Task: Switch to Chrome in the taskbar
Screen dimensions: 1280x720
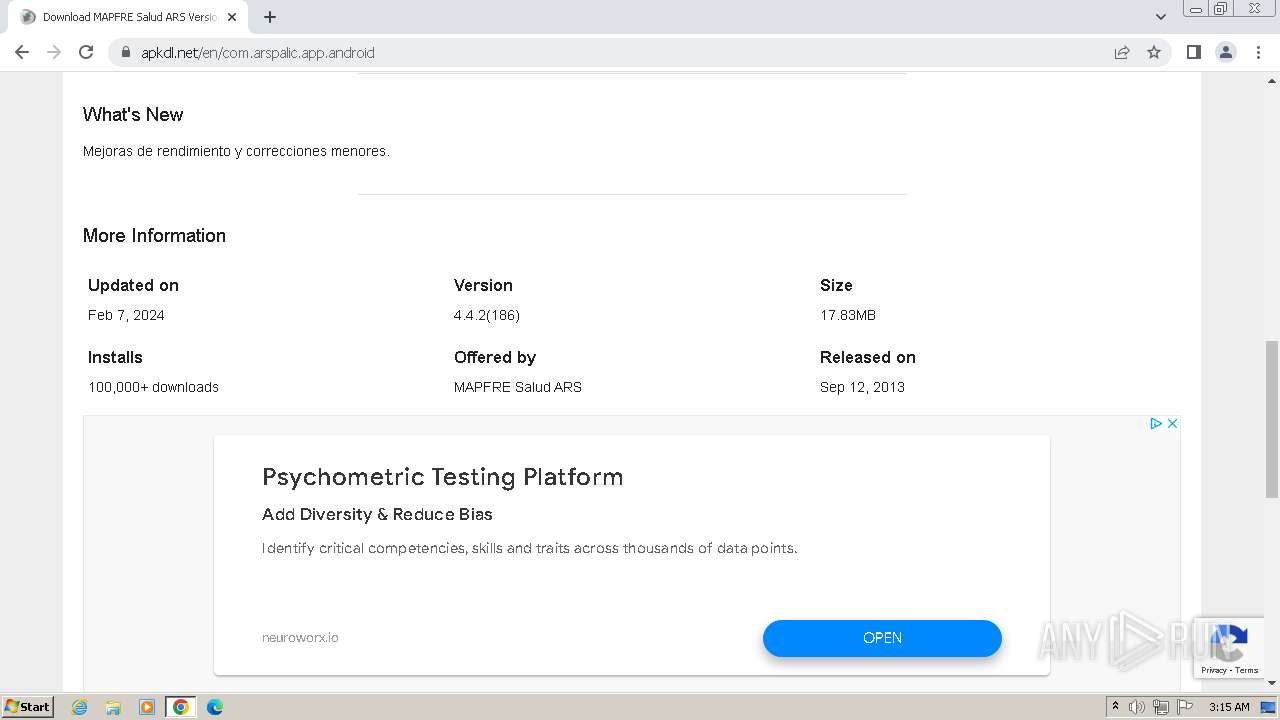Action: tap(181, 707)
